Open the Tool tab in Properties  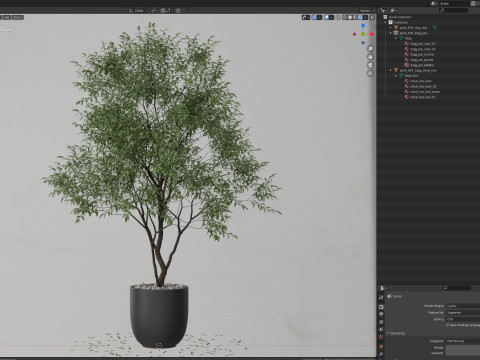381,297
